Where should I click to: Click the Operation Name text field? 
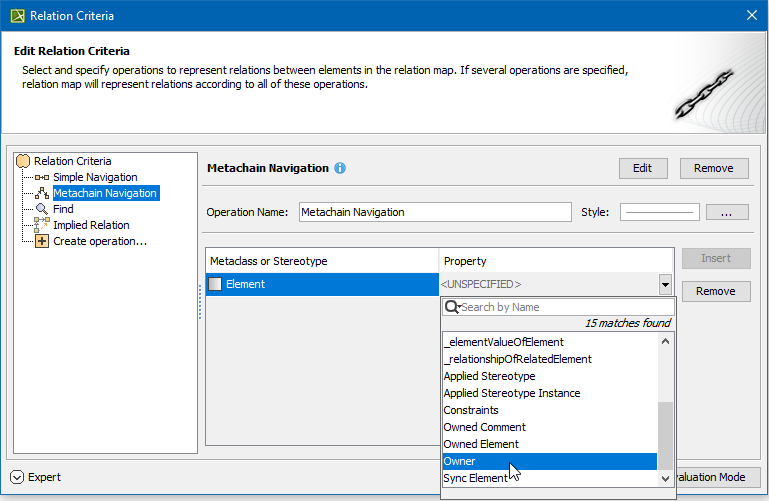[x=434, y=212]
